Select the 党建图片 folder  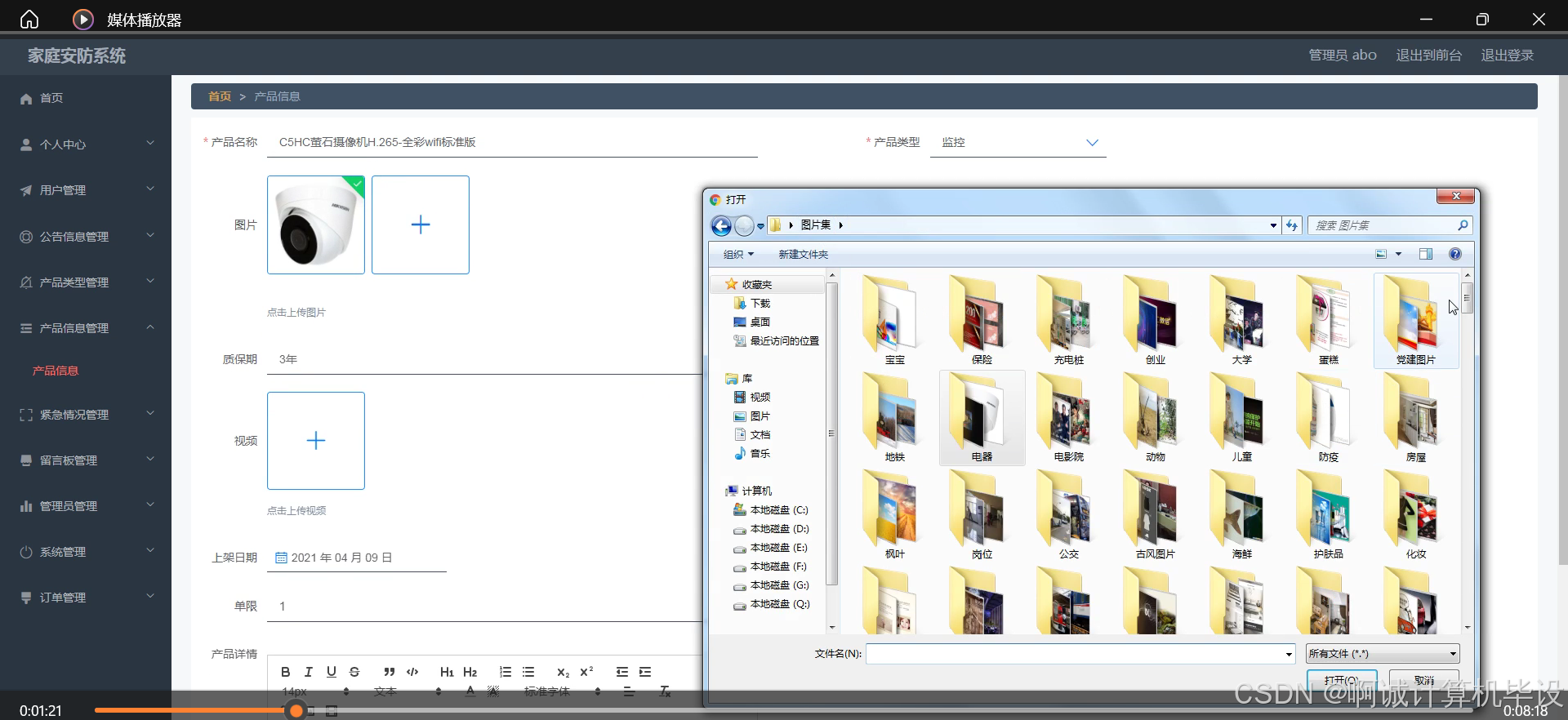1416,321
